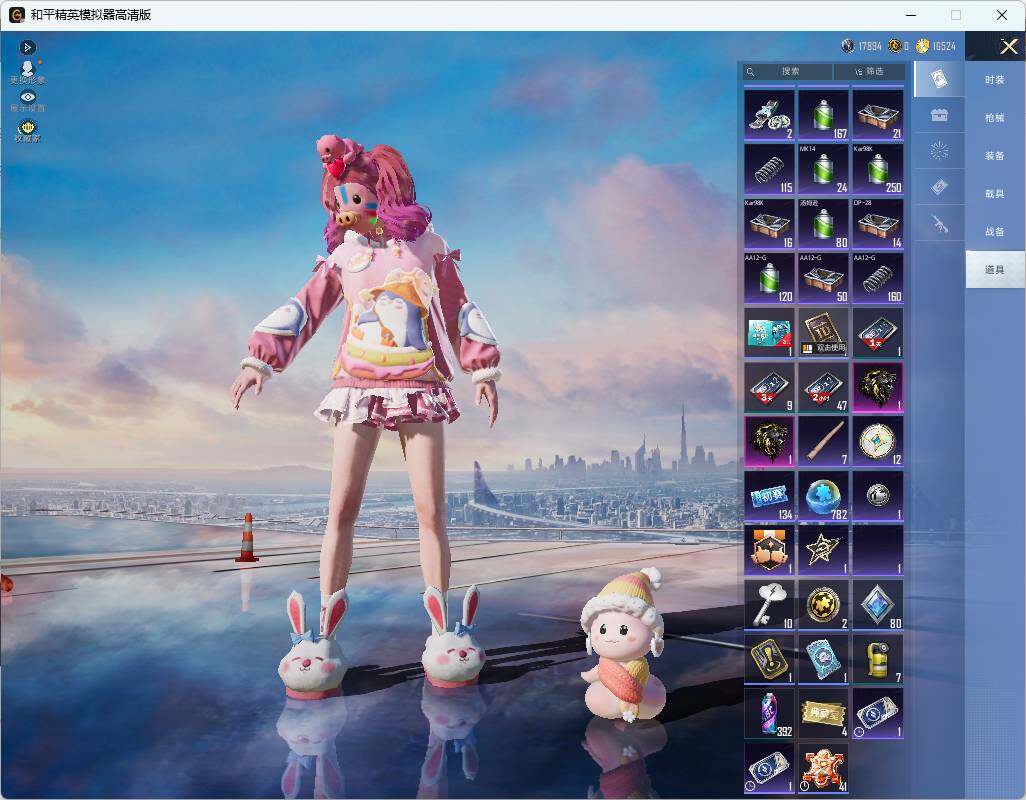This screenshot has height=800, width=1026.
Task: Switch to the 装备 equipment tab
Action: tap(995, 156)
